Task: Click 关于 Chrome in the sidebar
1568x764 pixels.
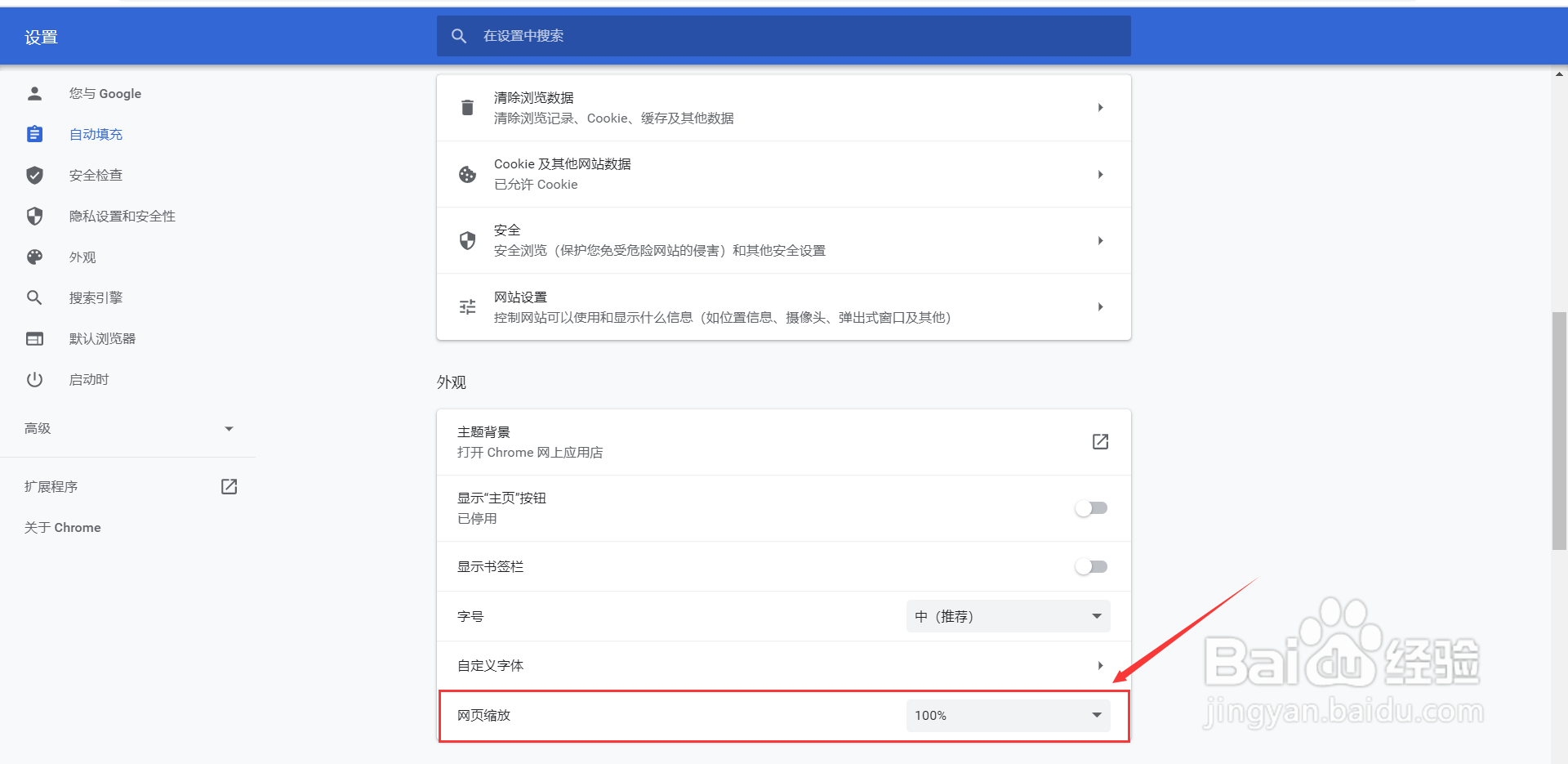Action: (x=62, y=527)
